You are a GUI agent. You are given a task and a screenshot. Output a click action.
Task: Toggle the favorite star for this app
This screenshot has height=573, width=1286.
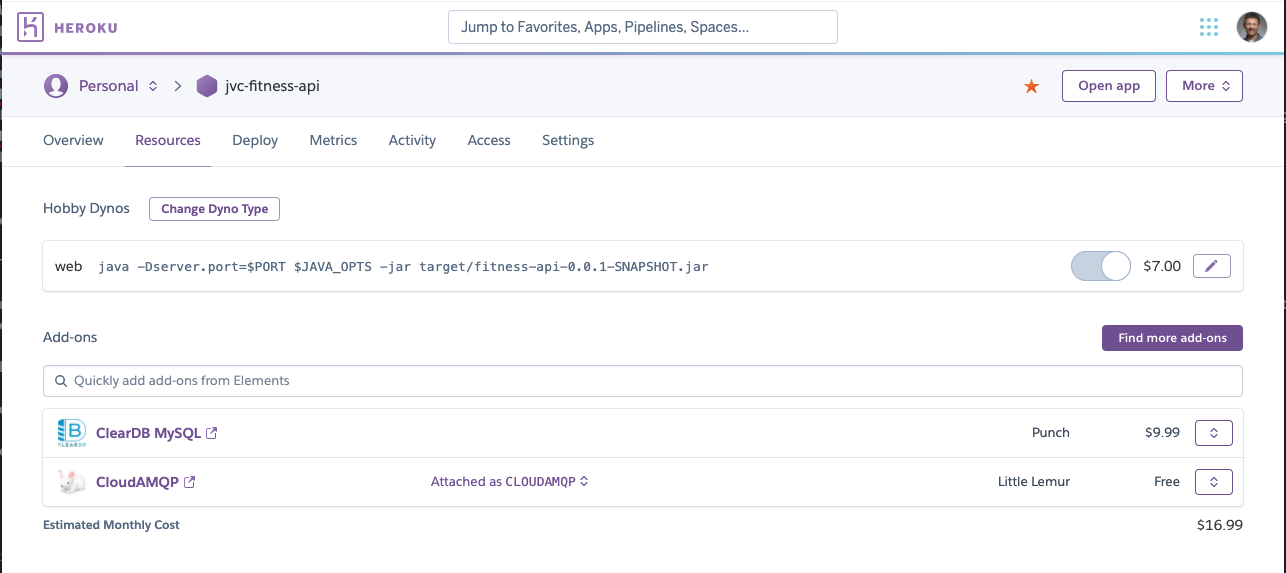click(x=1031, y=87)
